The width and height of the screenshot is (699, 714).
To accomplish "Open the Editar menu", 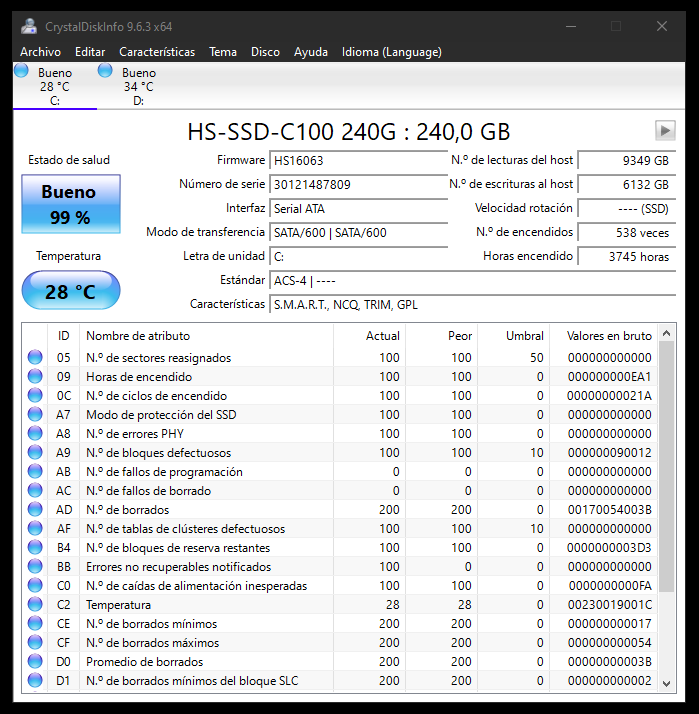I will (90, 52).
